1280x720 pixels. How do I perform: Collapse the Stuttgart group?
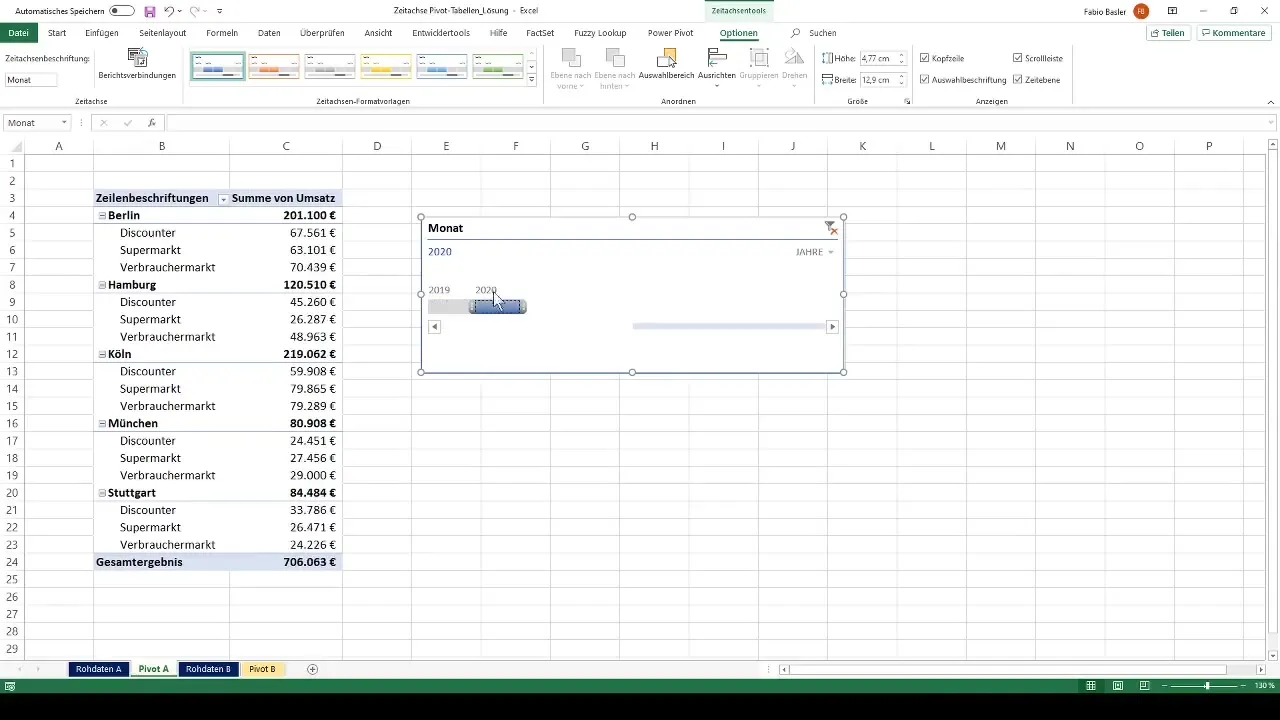pyautogui.click(x=102, y=493)
